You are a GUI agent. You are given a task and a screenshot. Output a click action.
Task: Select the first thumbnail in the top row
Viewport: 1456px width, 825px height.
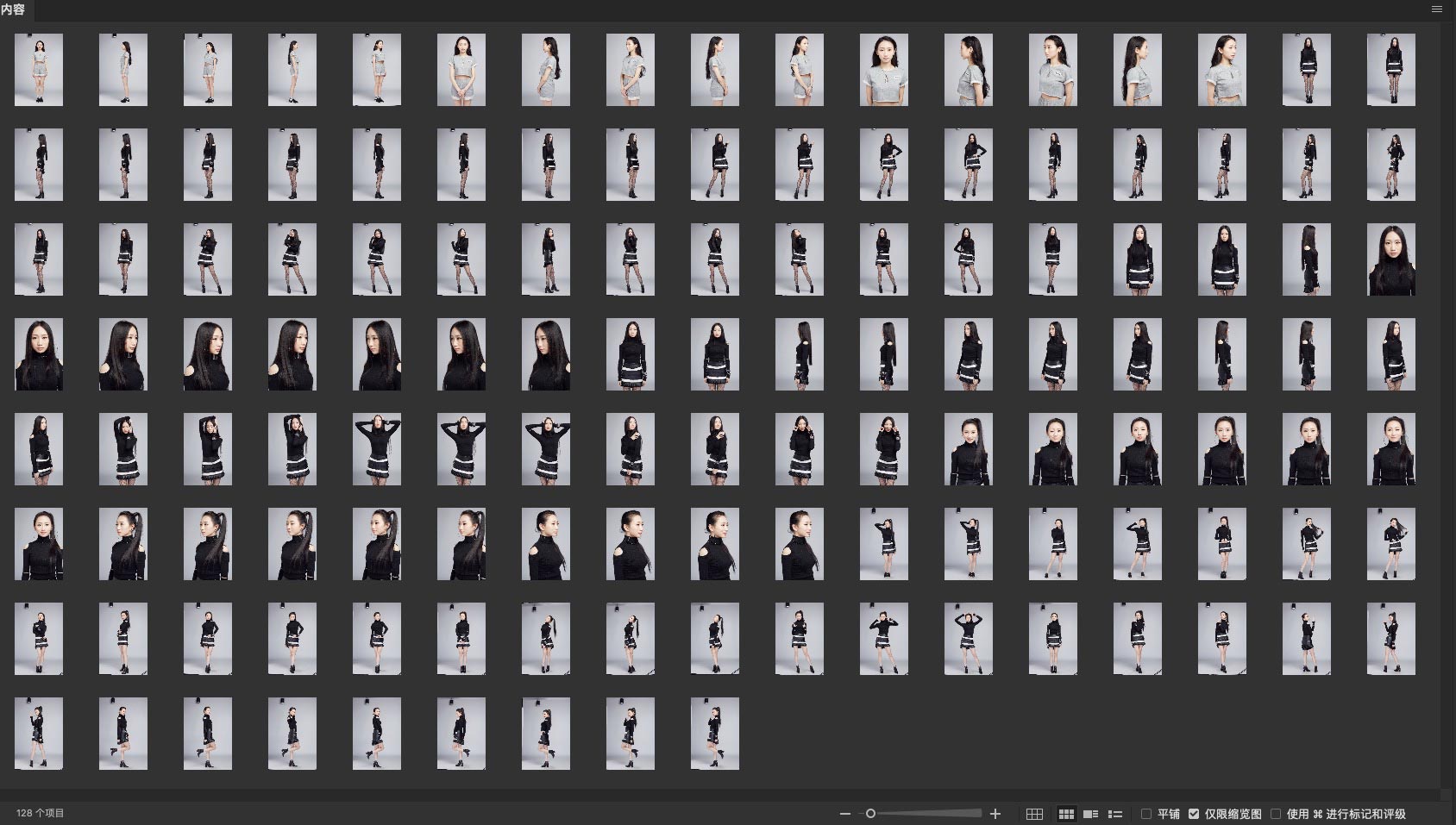[39, 70]
